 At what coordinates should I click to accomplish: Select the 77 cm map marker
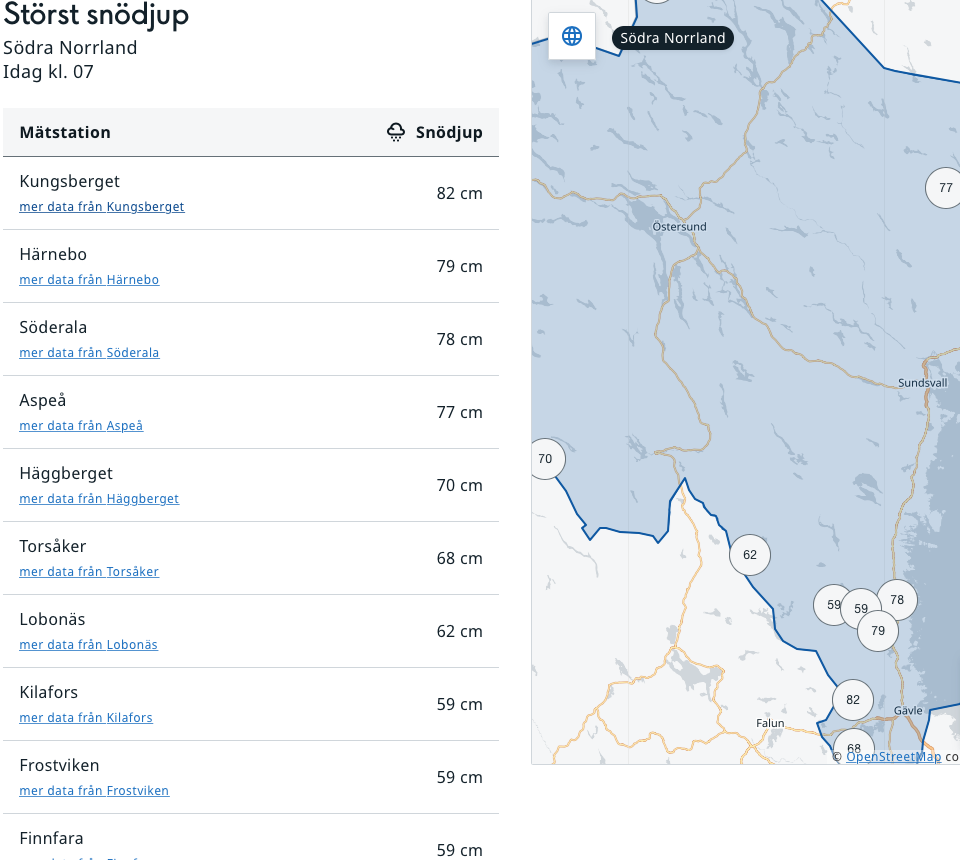tap(945, 188)
